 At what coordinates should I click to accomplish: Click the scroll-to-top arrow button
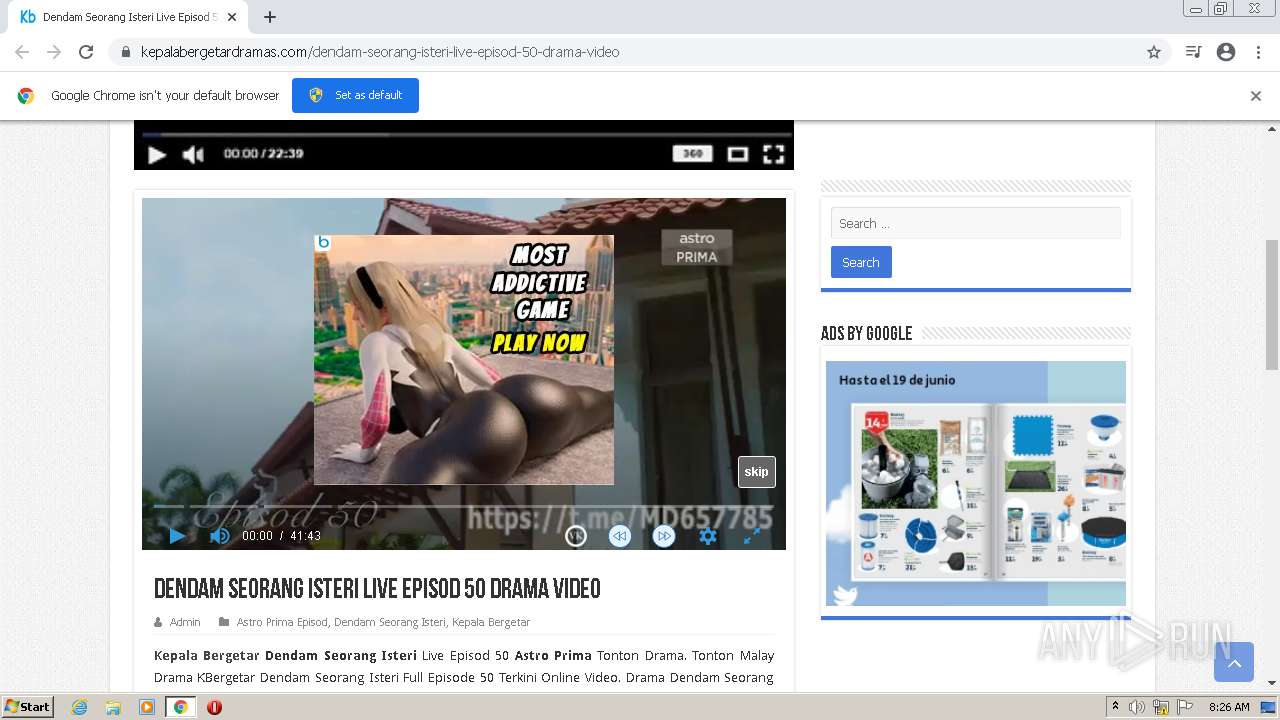coord(1234,662)
